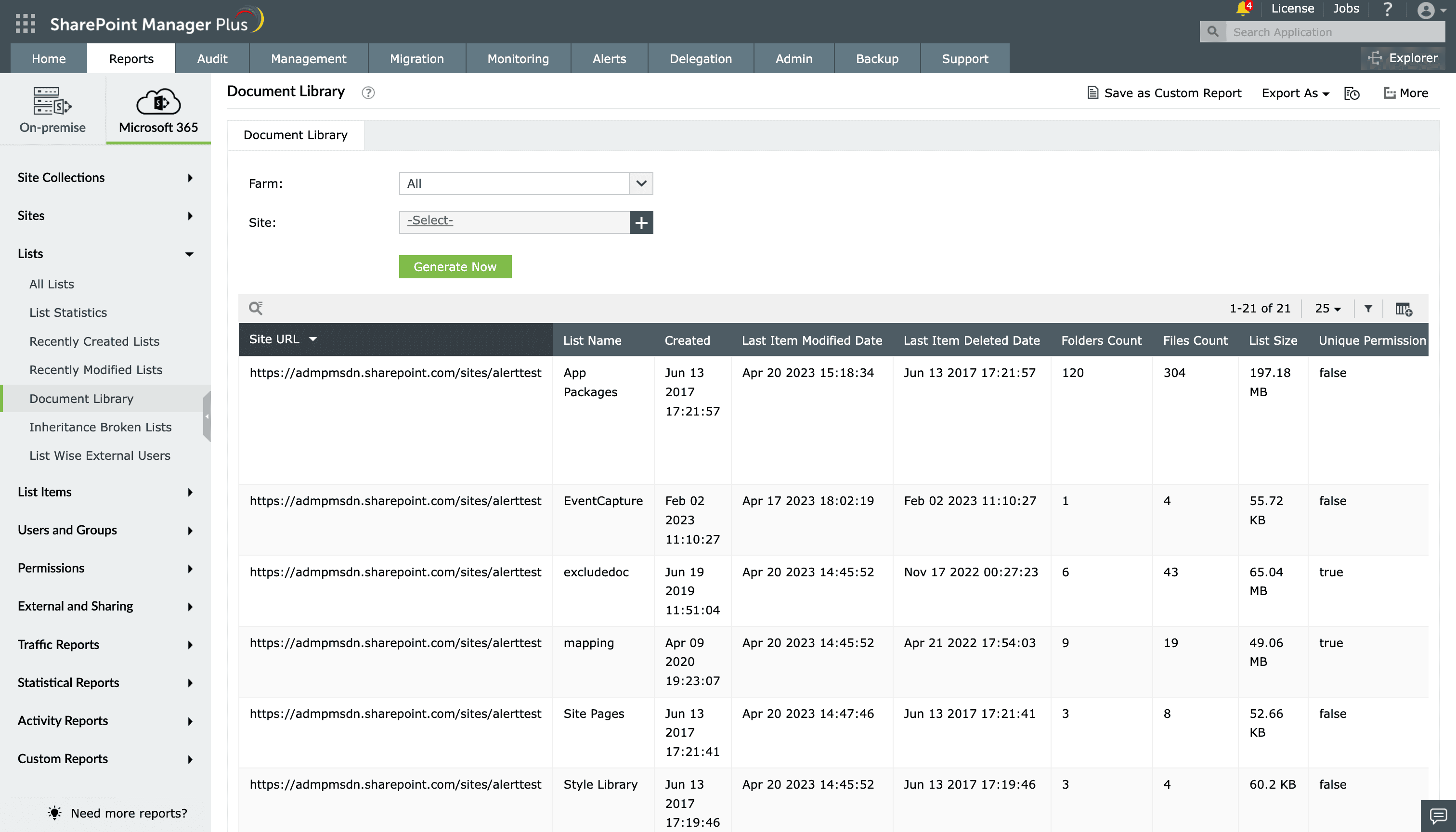Switch to the Monitoring tab

point(518,58)
